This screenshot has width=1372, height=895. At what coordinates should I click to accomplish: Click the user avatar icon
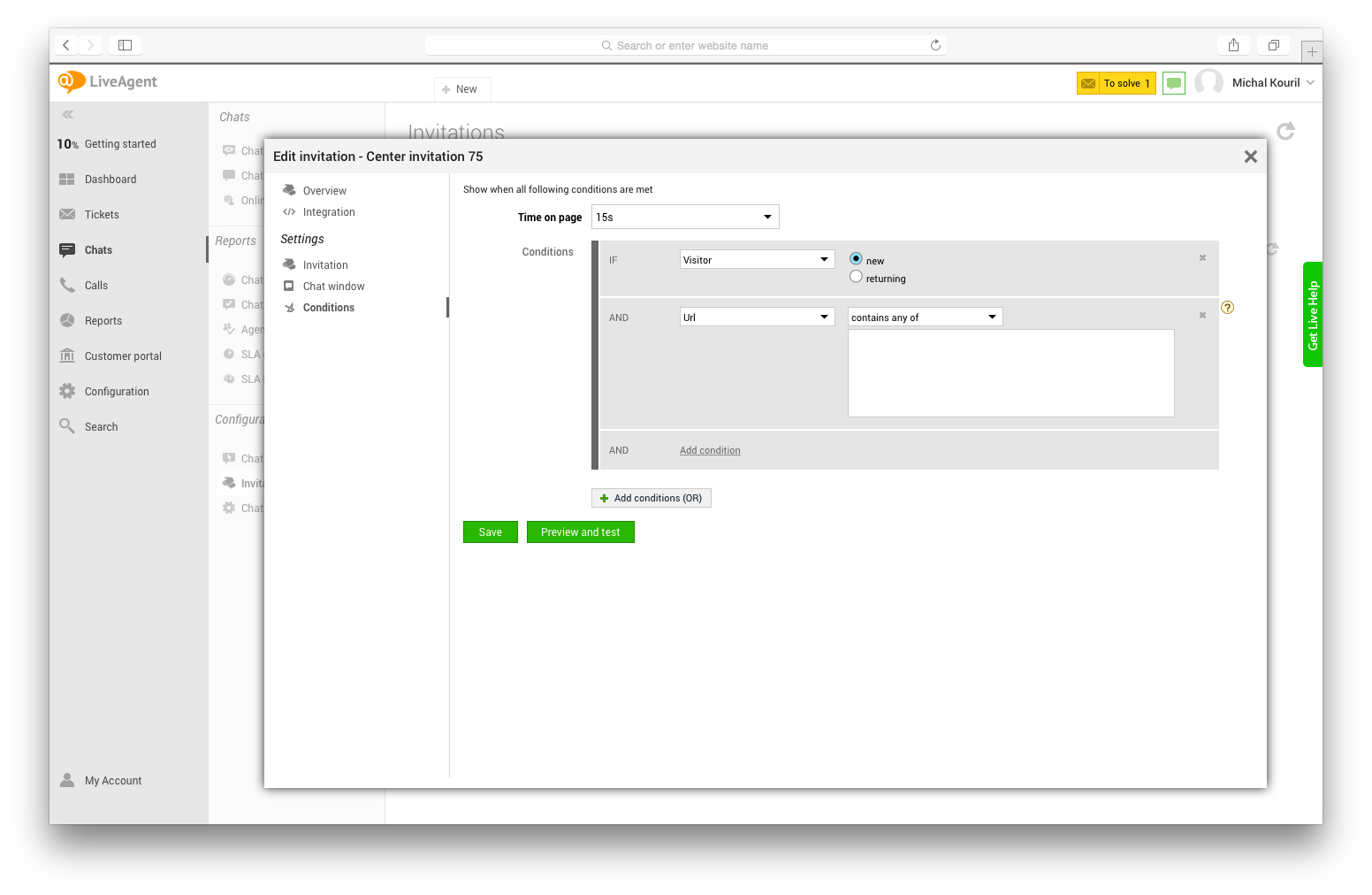(x=1208, y=82)
